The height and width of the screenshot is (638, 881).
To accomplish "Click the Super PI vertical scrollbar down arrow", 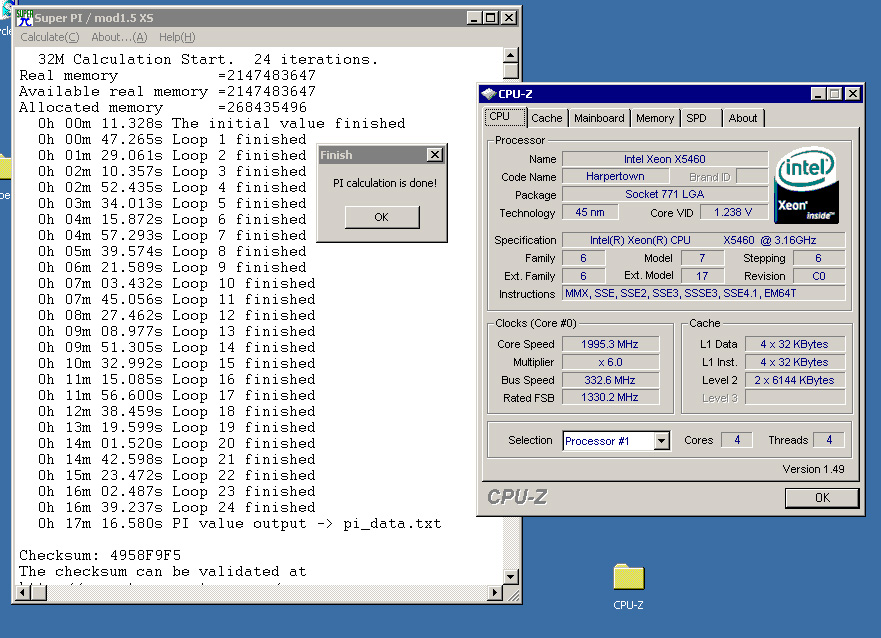I will coord(510,576).
